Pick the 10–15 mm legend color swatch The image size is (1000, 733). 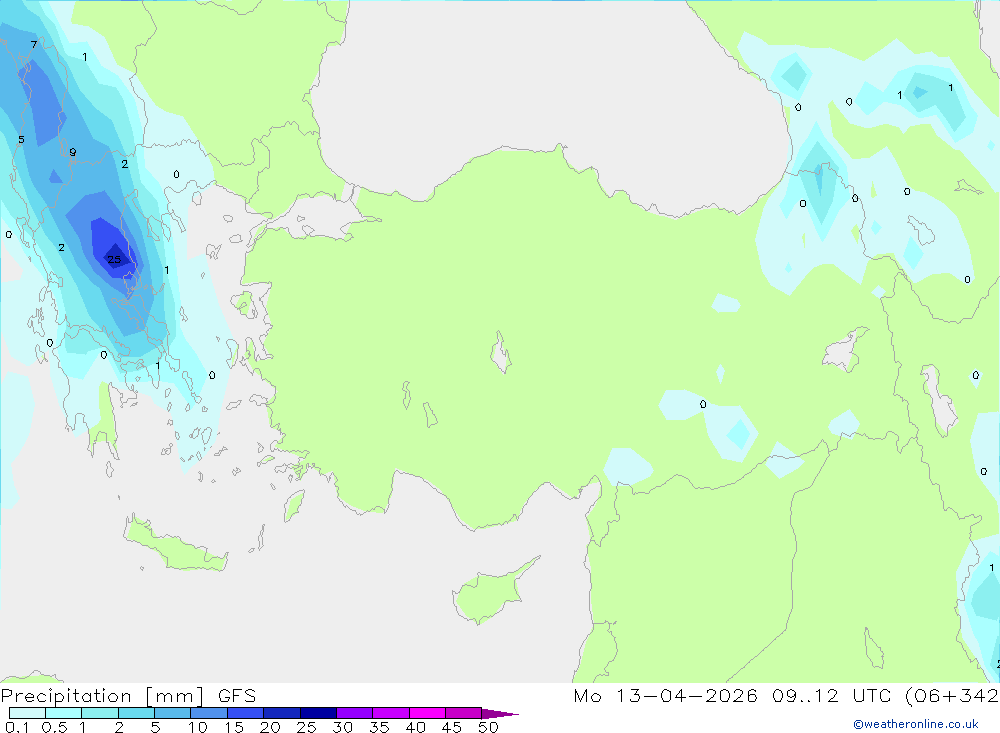click(x=209, y=713)
